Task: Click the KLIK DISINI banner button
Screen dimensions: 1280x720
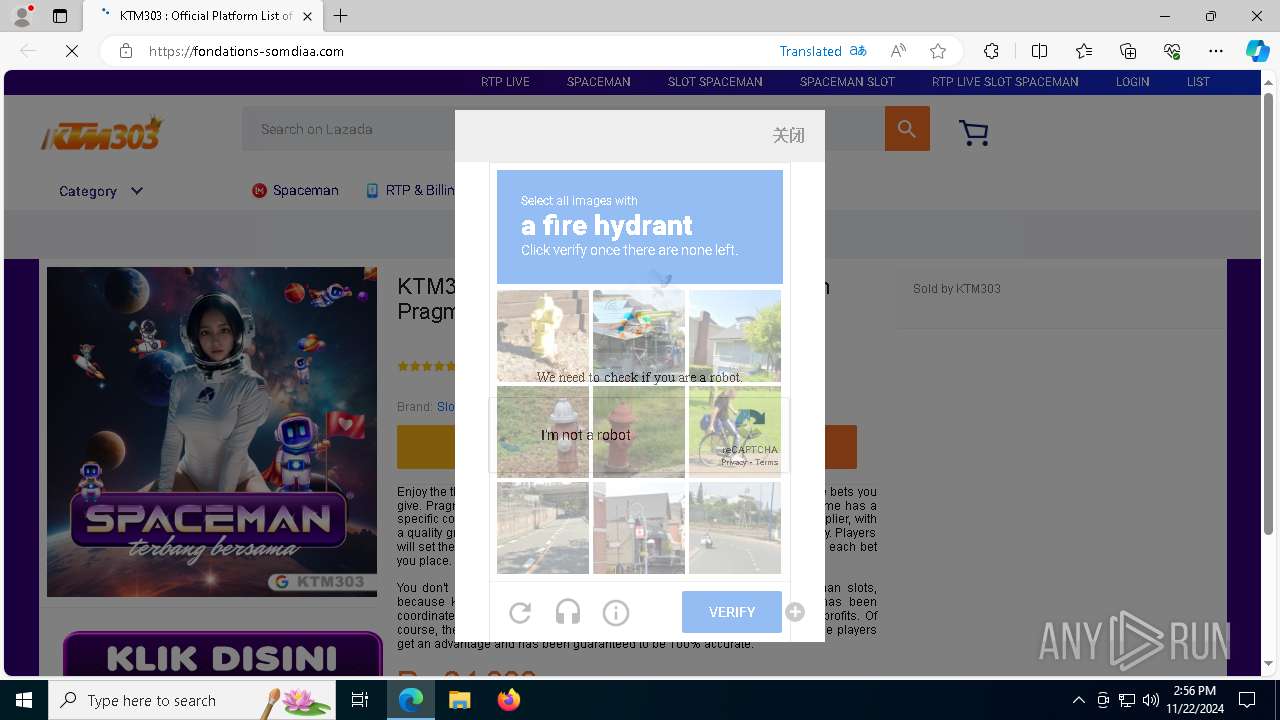Action: click(223, 655)
